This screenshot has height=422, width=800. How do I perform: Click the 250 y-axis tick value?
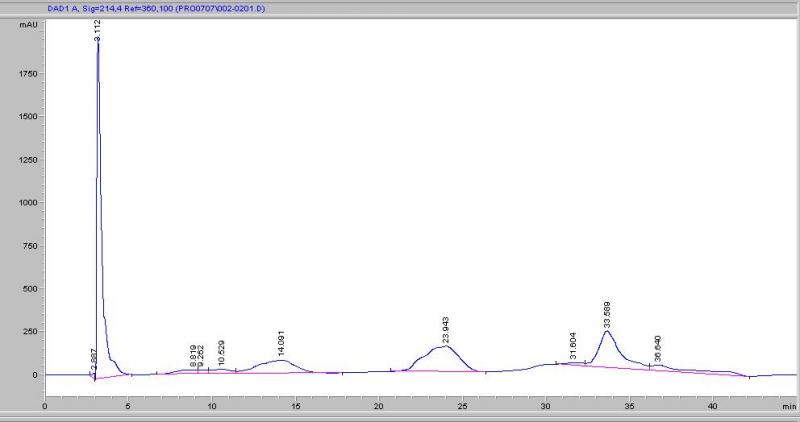pyautogui.click(x=31, y=332)
